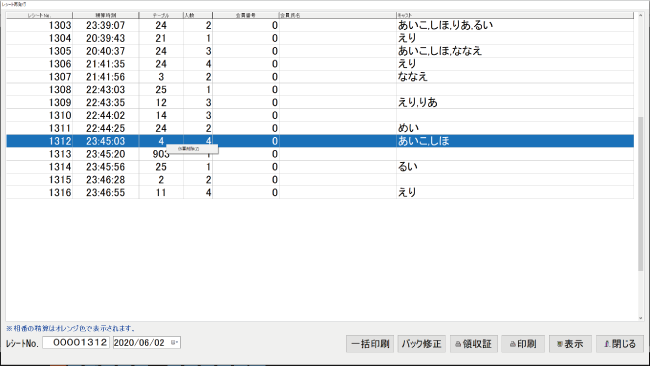The height and width of the screenshot is (366, 651).
Task: Choose the context menu entry under row 1312
Action: click(x=192, y=149)
